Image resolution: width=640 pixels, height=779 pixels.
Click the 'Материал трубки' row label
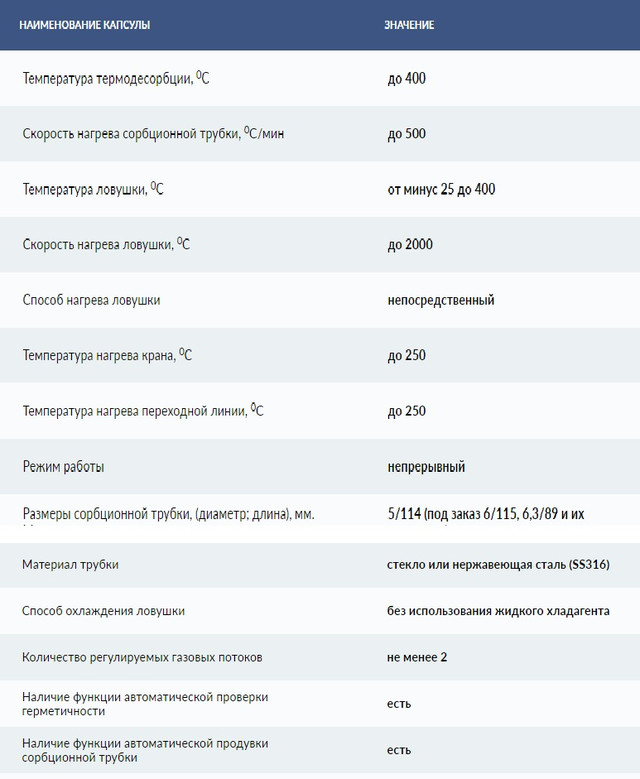pos(70,565)
